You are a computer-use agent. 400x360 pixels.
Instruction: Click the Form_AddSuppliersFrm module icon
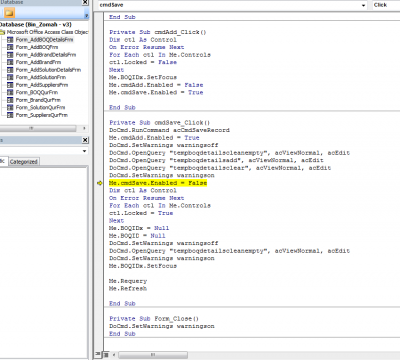click(x=10, y=85)
